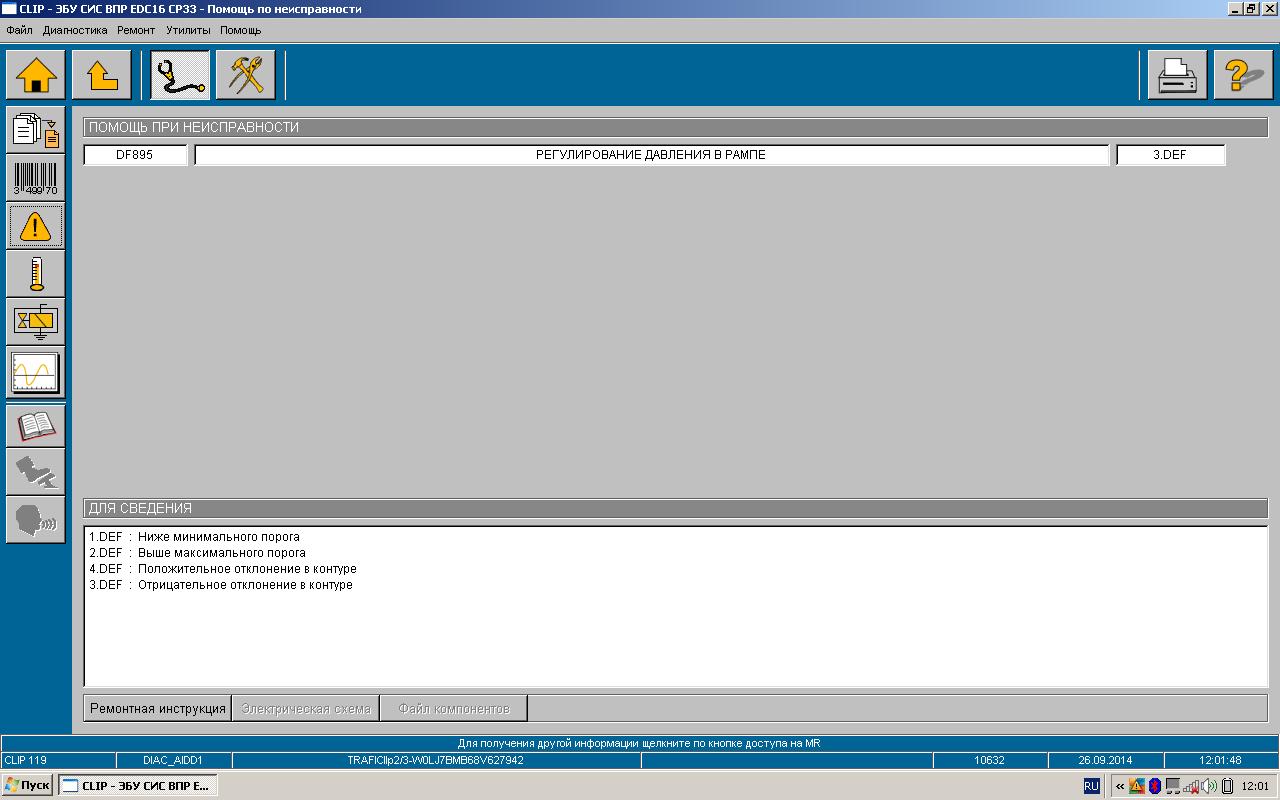This screenshot has width=1280, height=800.
Task: Select the DF895 fault code field
Action: tap(135, 155)
